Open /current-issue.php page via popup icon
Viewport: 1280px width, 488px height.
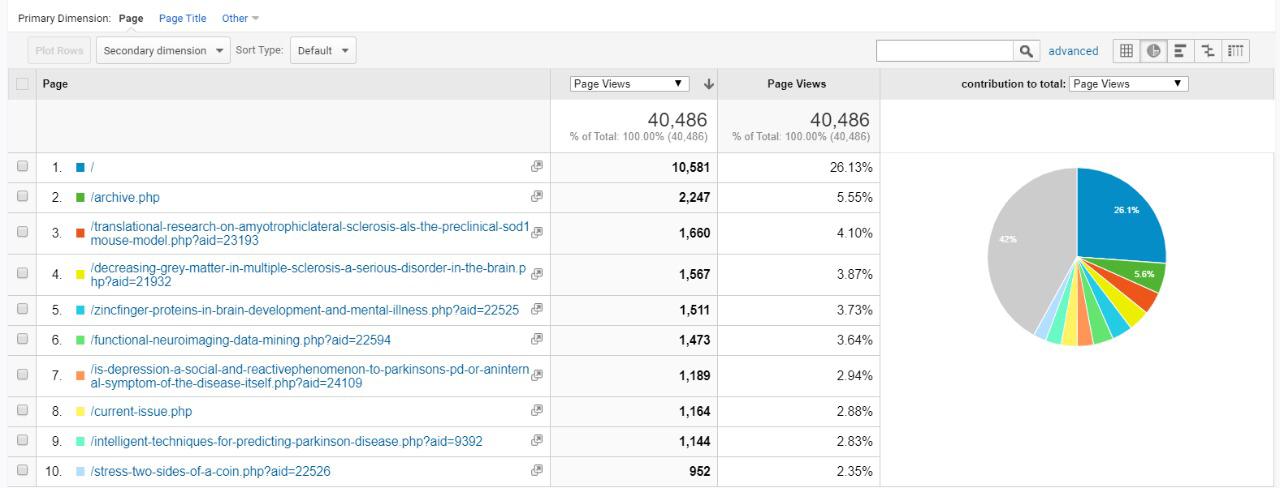pos(536,411)
